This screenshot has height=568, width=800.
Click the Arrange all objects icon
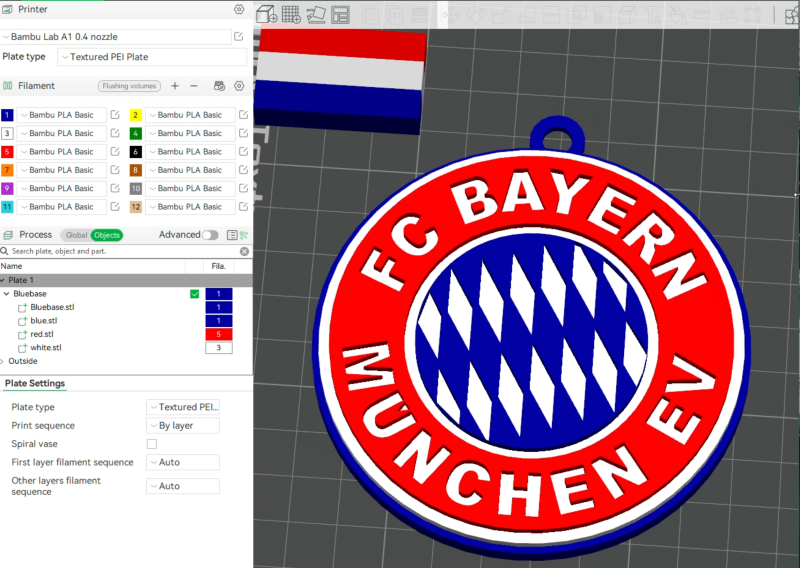pyautogui.click(x=340, y=14)
